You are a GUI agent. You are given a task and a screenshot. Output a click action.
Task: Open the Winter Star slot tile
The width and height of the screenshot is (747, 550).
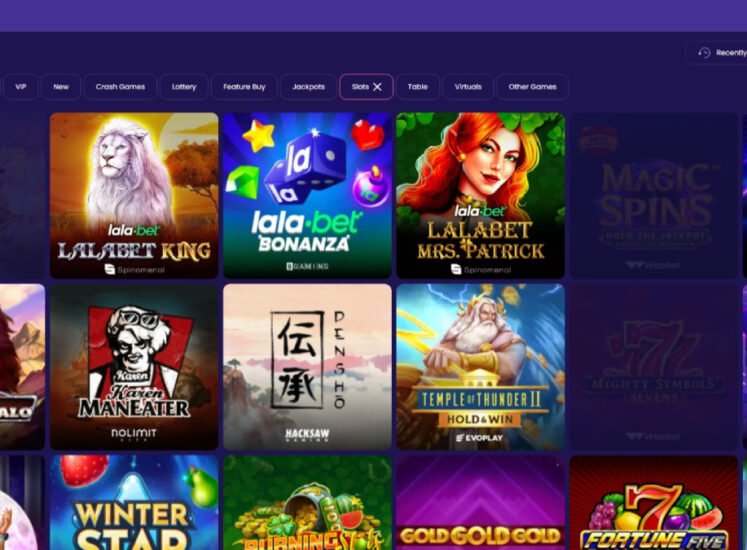[134, 502]
